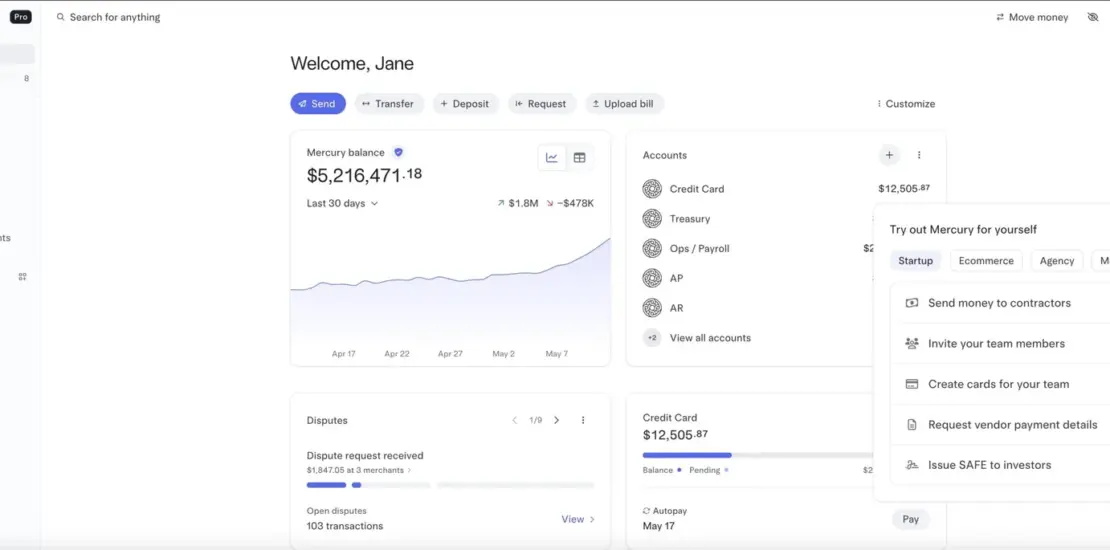Click Request vendor payment details

[x=1000, y=425]
